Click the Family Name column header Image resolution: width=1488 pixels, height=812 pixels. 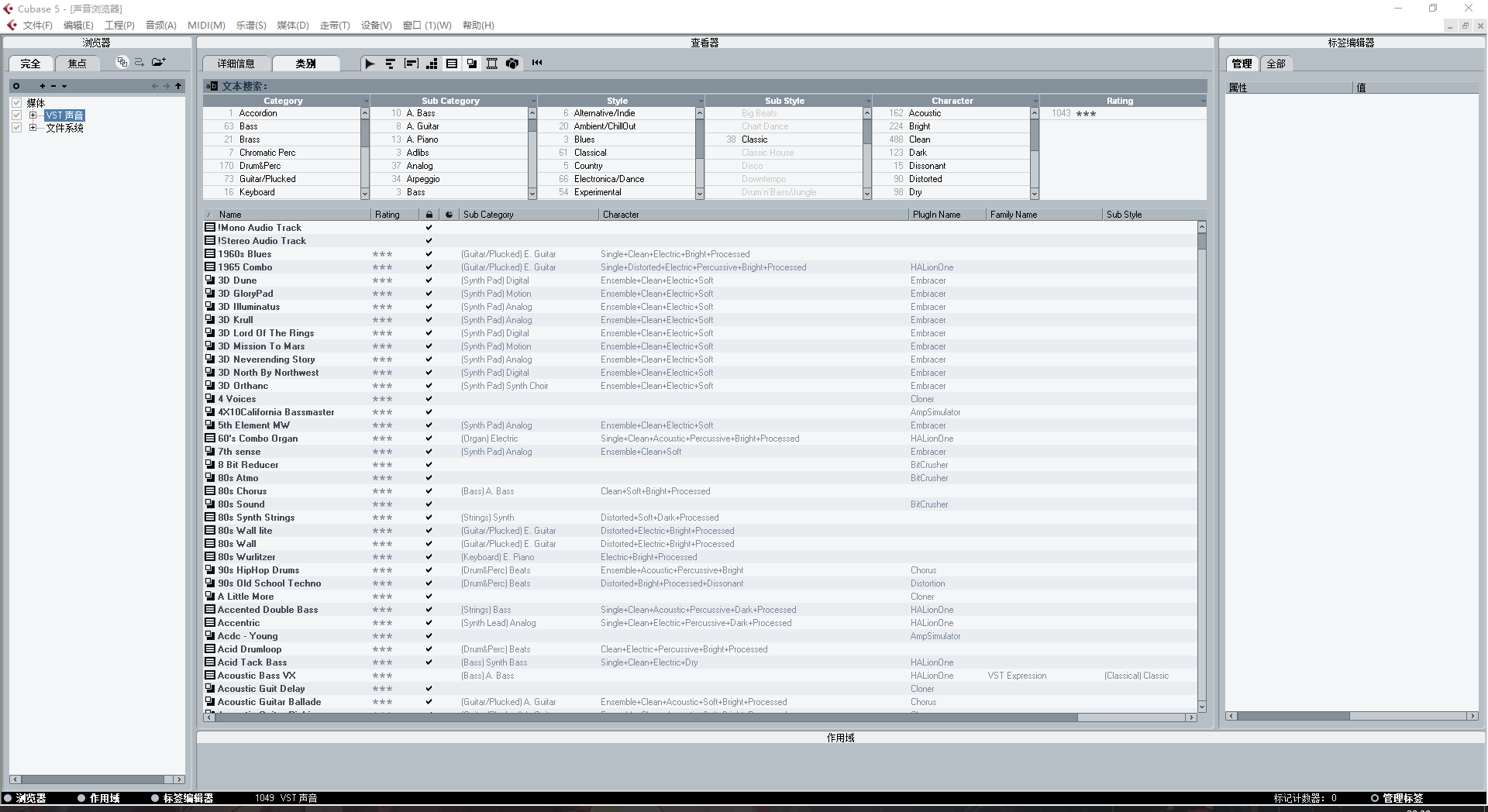pos(1044,215)
